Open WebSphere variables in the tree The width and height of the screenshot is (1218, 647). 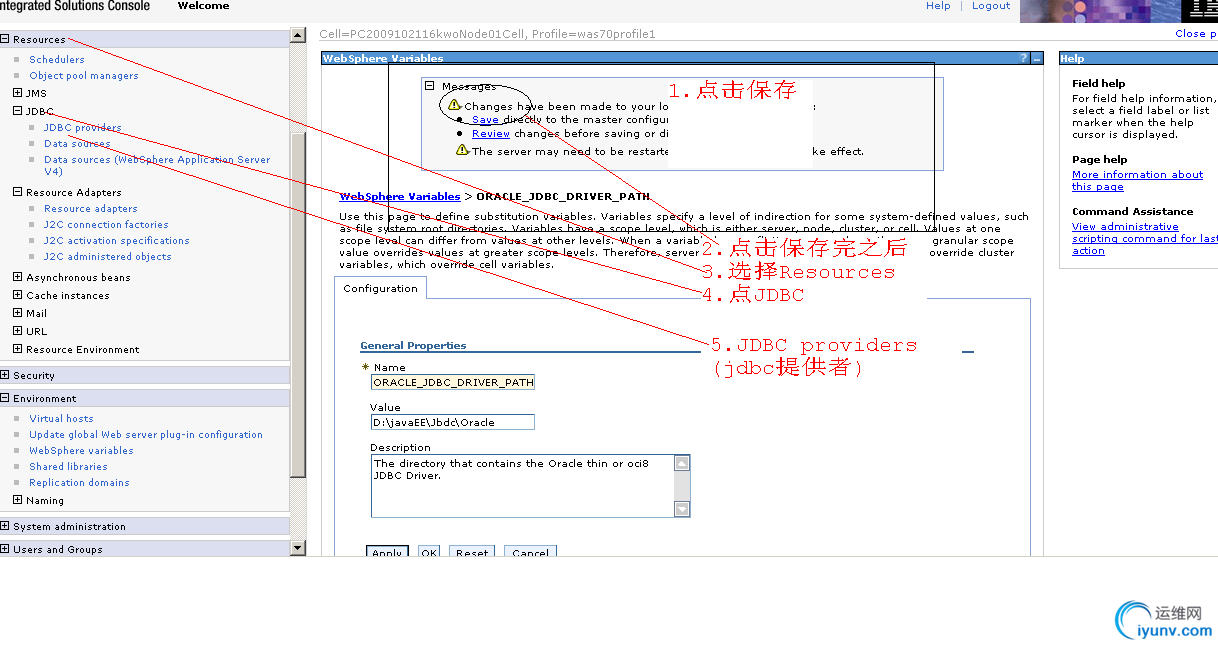(81, 451)
